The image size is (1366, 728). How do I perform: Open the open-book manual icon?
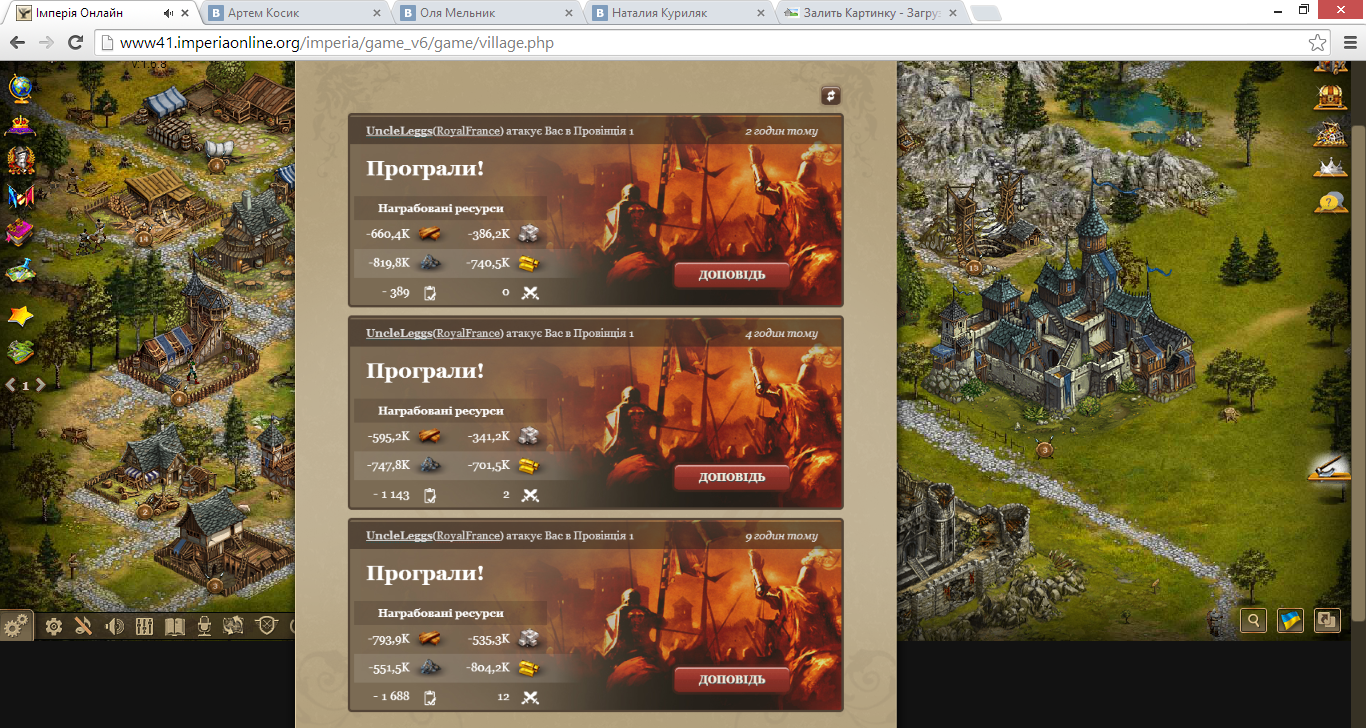pyautogui.click(x=174, y=626)
